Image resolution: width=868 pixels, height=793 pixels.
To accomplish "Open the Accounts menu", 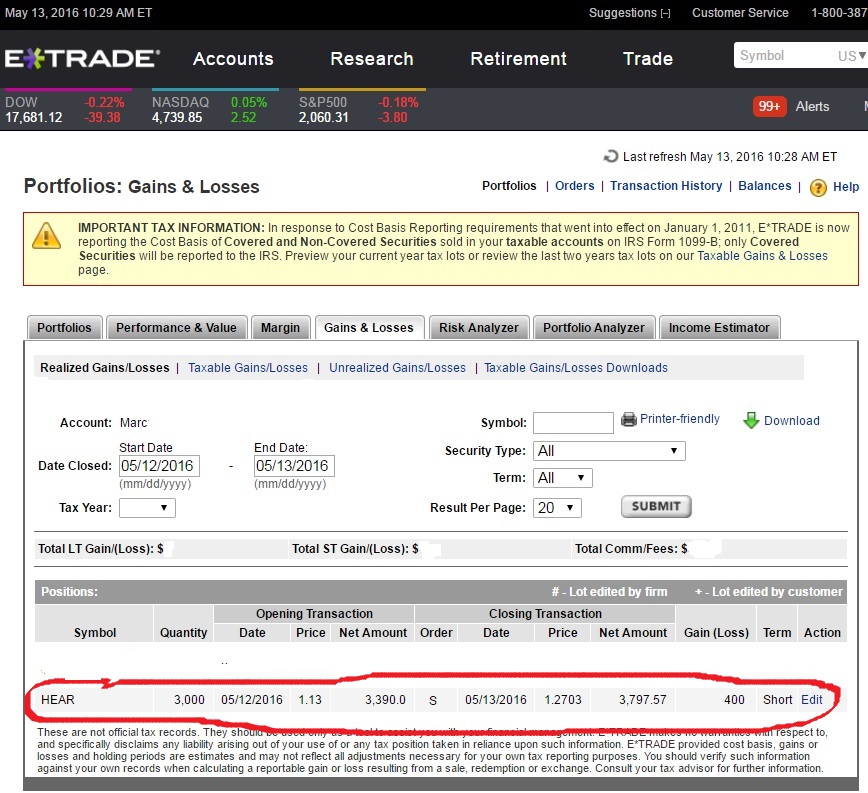I will point(233,59).
